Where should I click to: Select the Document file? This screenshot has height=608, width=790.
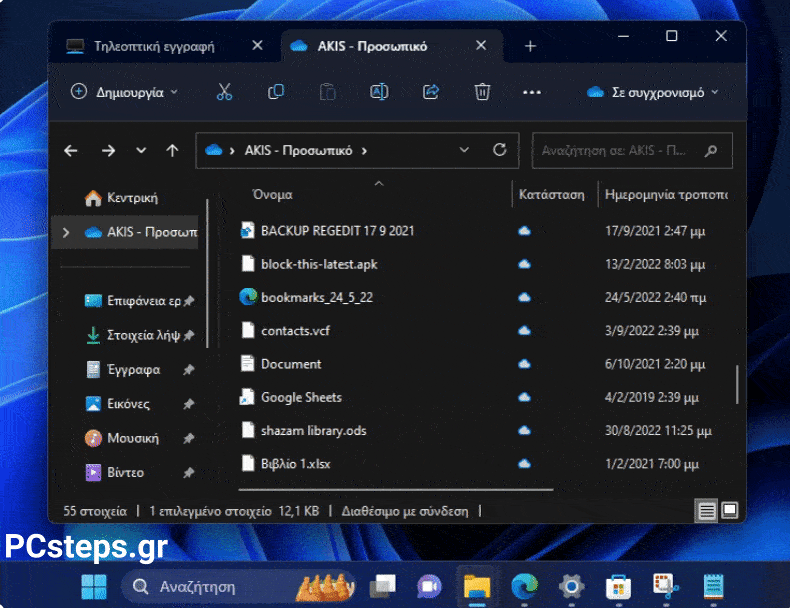(x=291, y=364)
